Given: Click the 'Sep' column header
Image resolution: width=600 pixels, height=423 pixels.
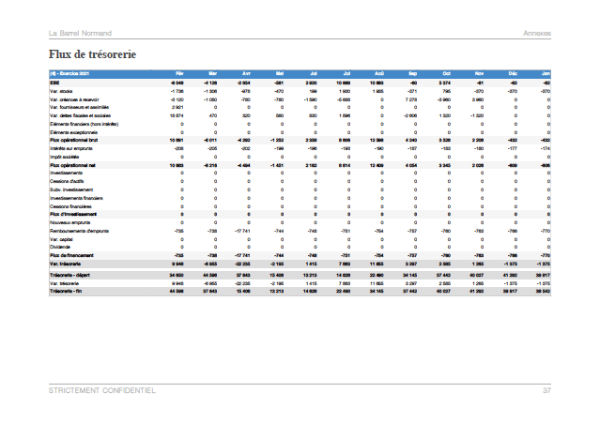Looking at the screenshot, I should (413, 73).
